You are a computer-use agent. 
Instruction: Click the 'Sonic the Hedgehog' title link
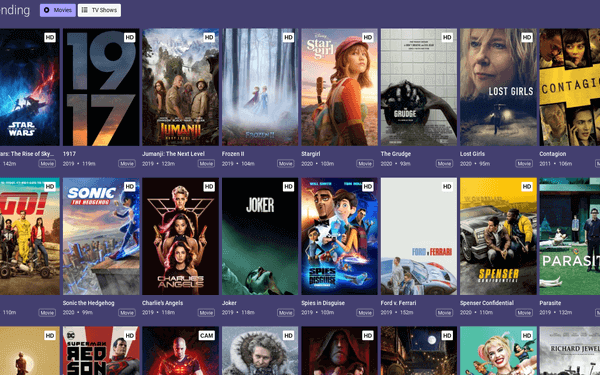88,303
